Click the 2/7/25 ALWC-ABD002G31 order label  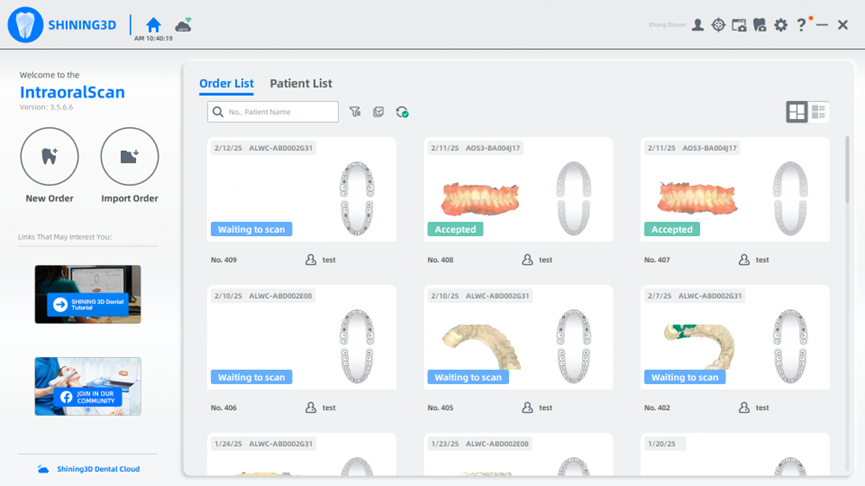(x=695, y=296)
